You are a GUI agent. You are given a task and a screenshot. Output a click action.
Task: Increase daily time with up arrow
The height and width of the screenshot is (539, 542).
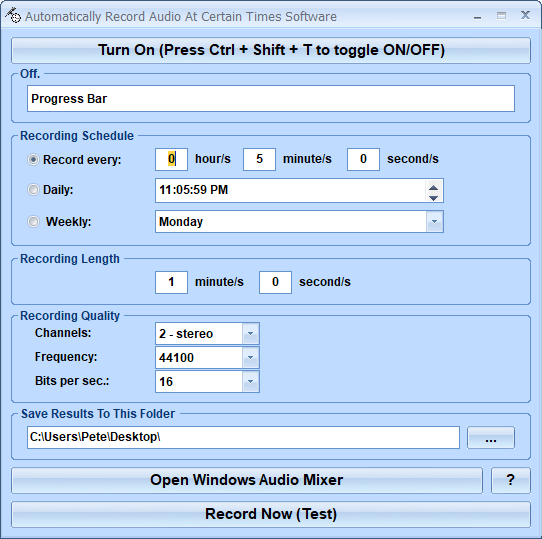433,187
